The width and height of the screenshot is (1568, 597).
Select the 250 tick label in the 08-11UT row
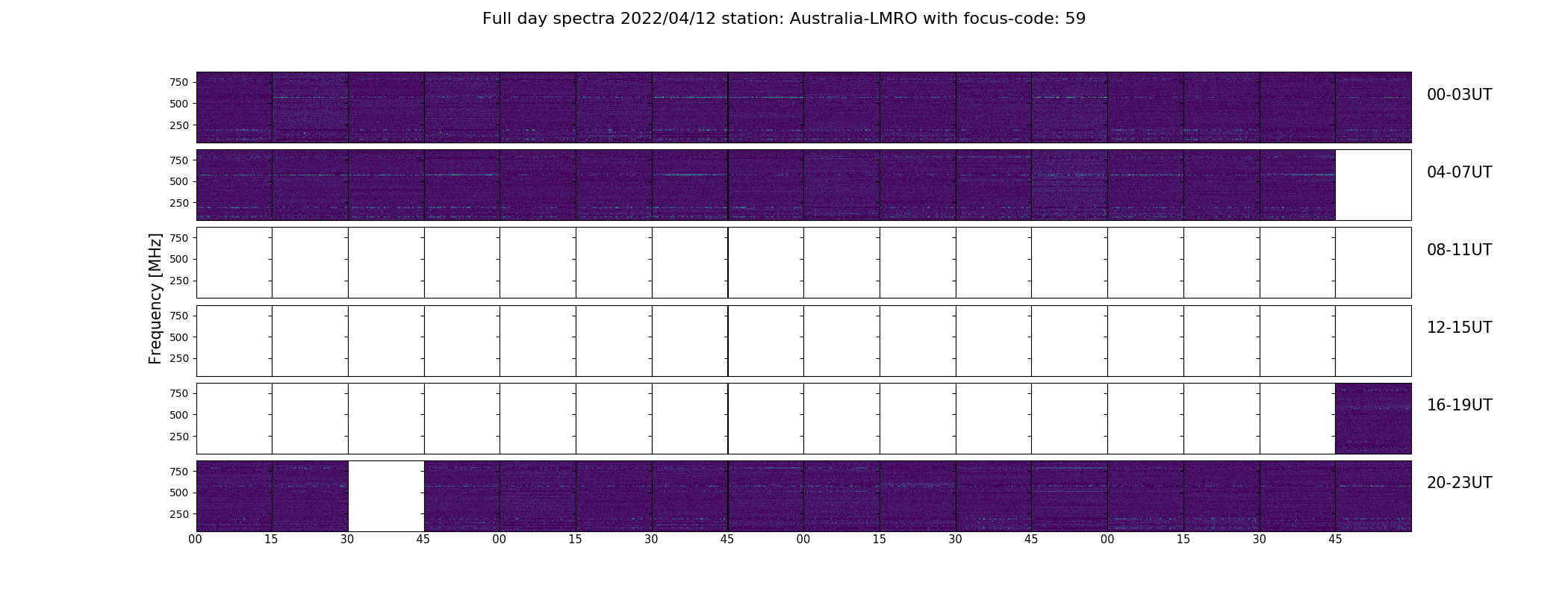(179, 281)
